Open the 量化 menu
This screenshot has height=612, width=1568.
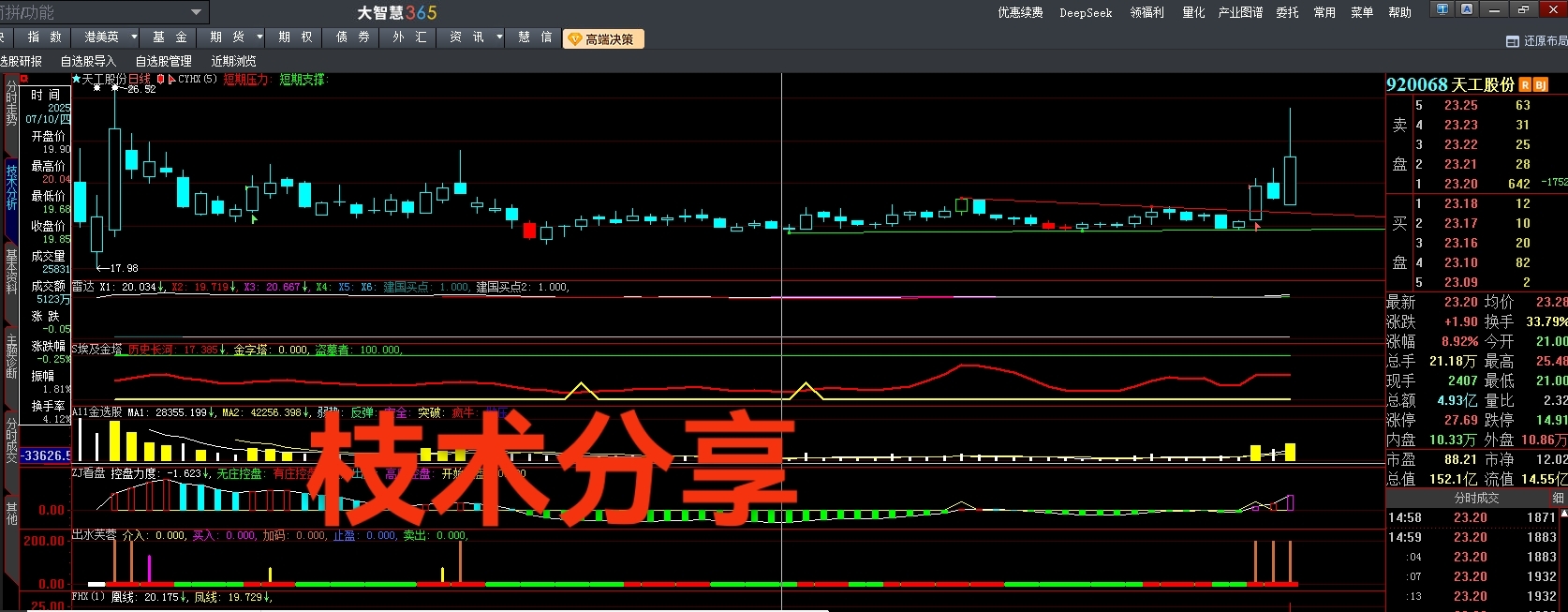tap(1193, 12)
